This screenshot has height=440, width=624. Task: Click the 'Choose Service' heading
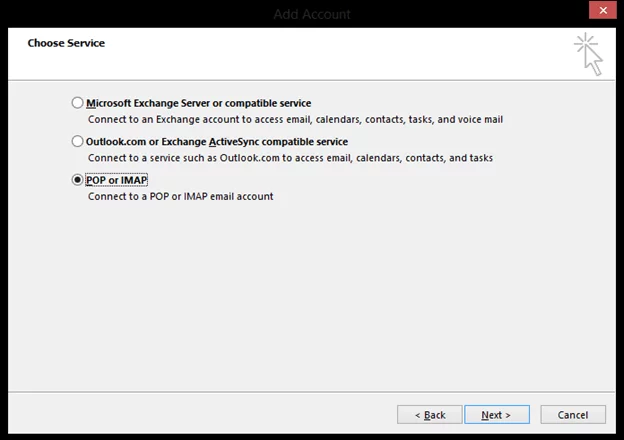click(66, 43)
